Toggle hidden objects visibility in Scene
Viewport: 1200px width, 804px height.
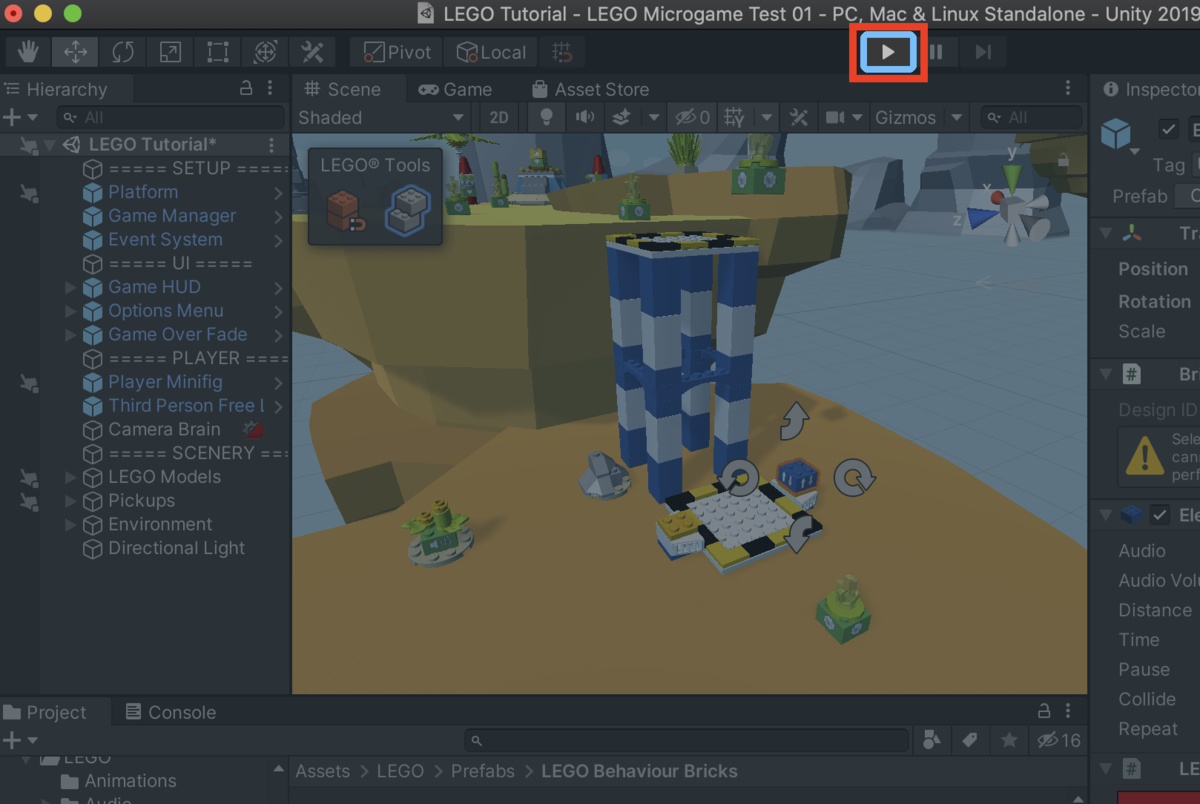coord(692,117)
